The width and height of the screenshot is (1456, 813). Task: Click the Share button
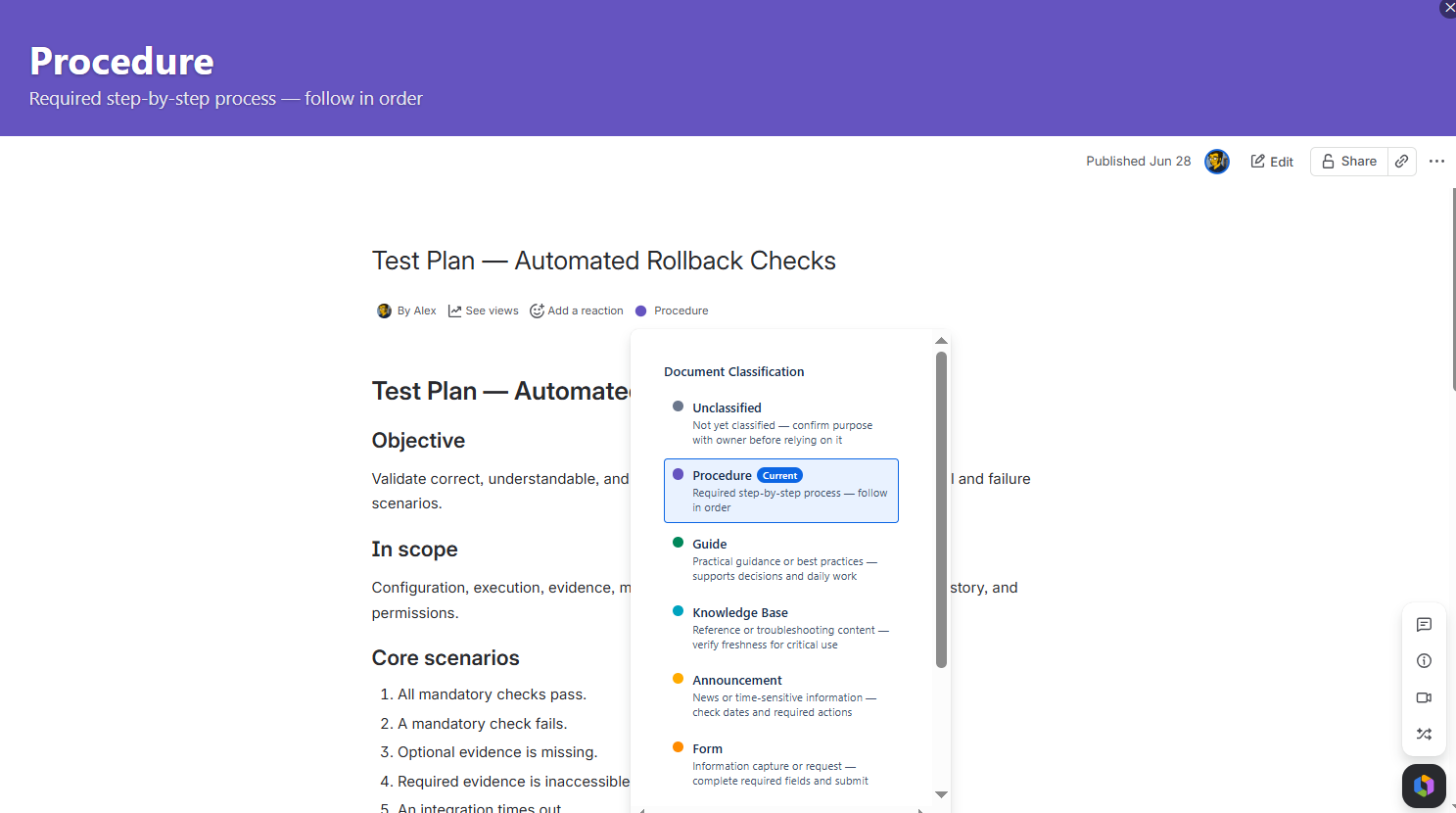click(1349, 162)
